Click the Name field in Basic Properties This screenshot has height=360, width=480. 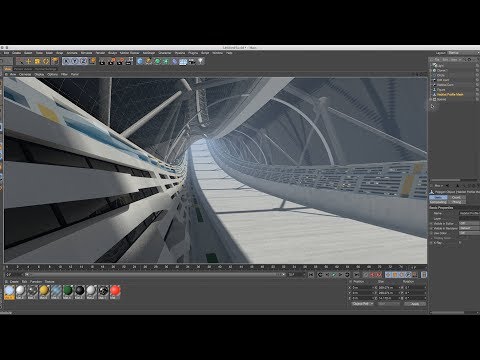[x=469, y=213]
